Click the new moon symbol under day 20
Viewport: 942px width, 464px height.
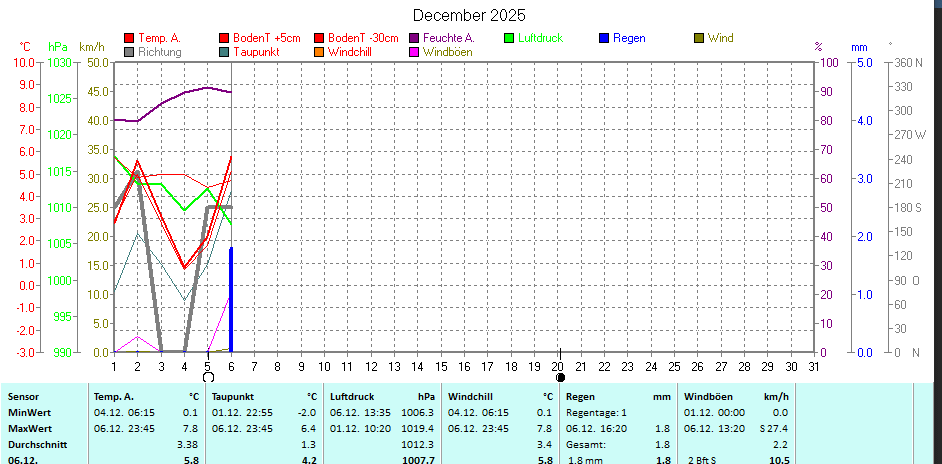pos(560,377)
